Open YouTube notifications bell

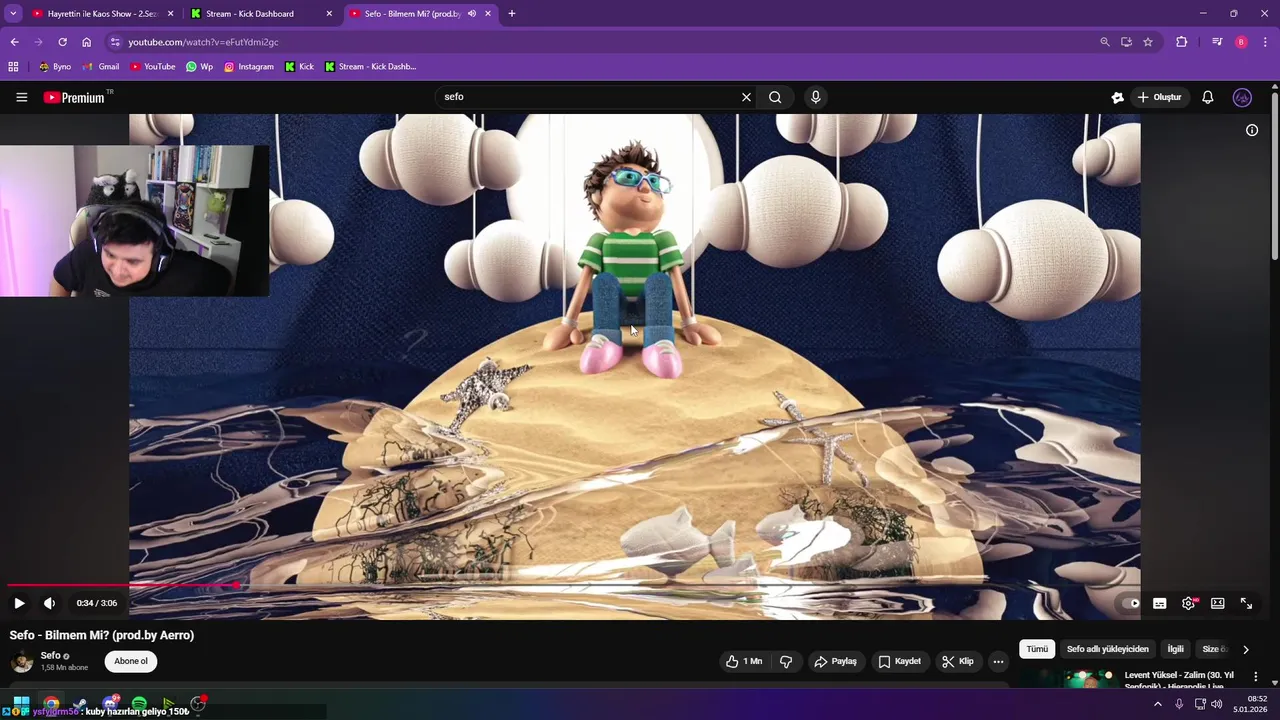[x=1207, y=97]
